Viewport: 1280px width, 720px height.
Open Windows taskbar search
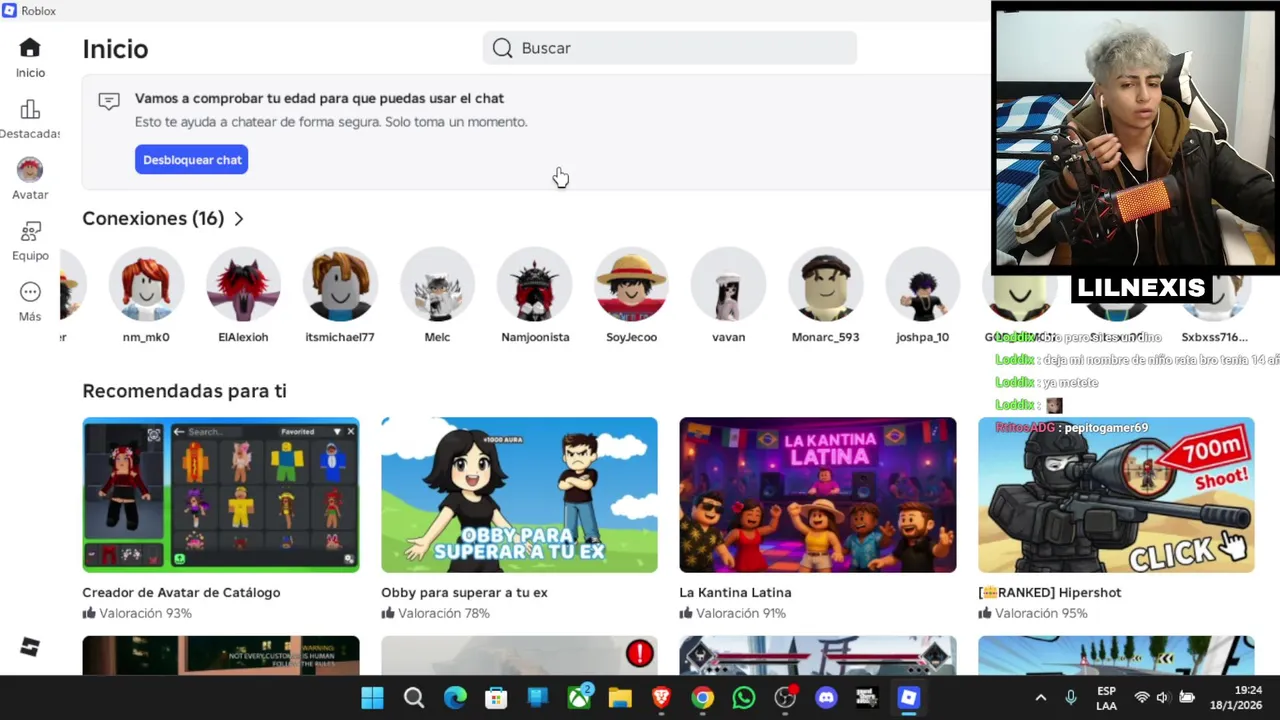(x=413, y=698)
